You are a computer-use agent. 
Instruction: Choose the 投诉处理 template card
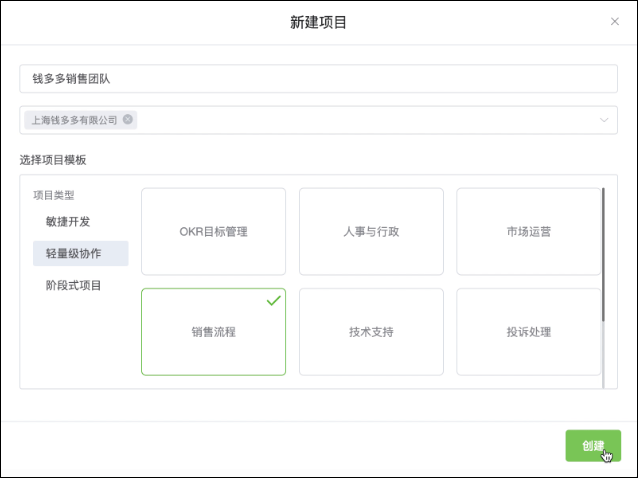tap(528, 332)
